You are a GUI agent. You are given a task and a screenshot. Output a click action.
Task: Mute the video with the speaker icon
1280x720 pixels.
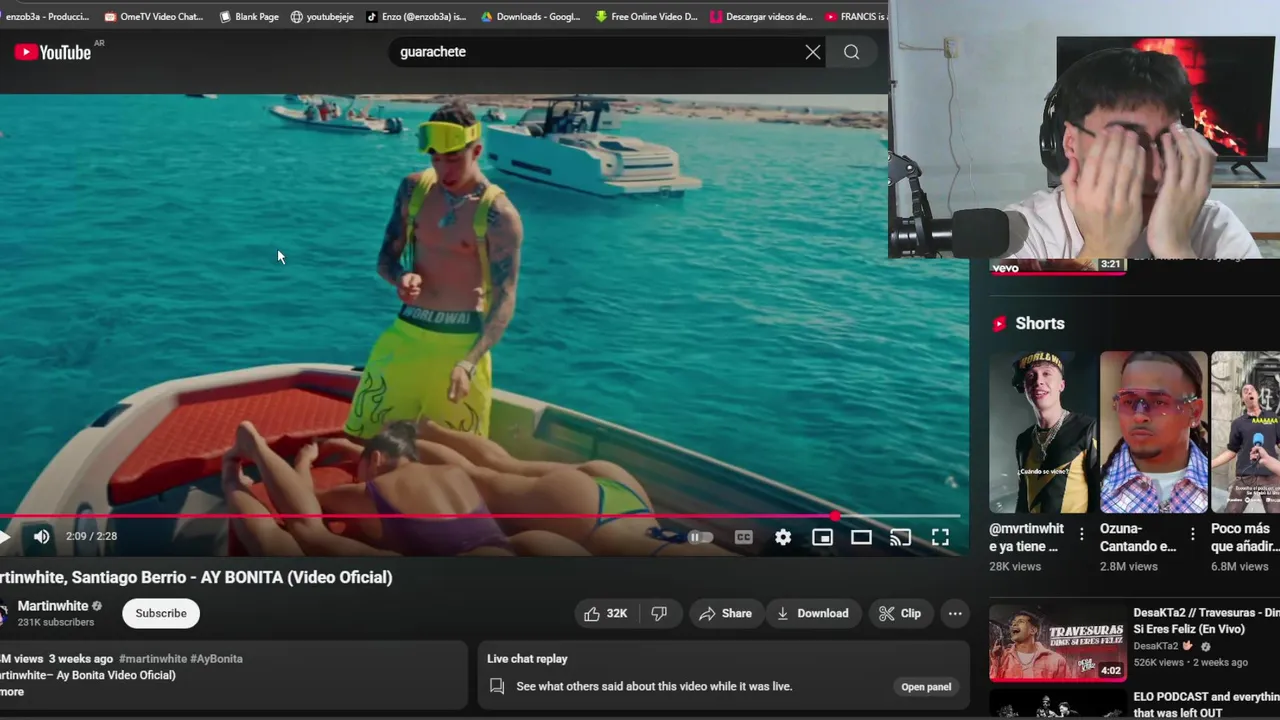pos(41,537)
